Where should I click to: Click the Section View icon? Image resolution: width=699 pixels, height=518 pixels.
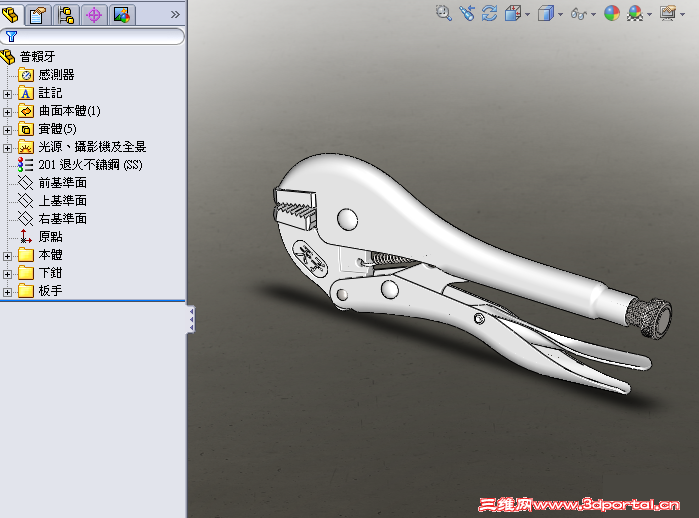(513, 13)
